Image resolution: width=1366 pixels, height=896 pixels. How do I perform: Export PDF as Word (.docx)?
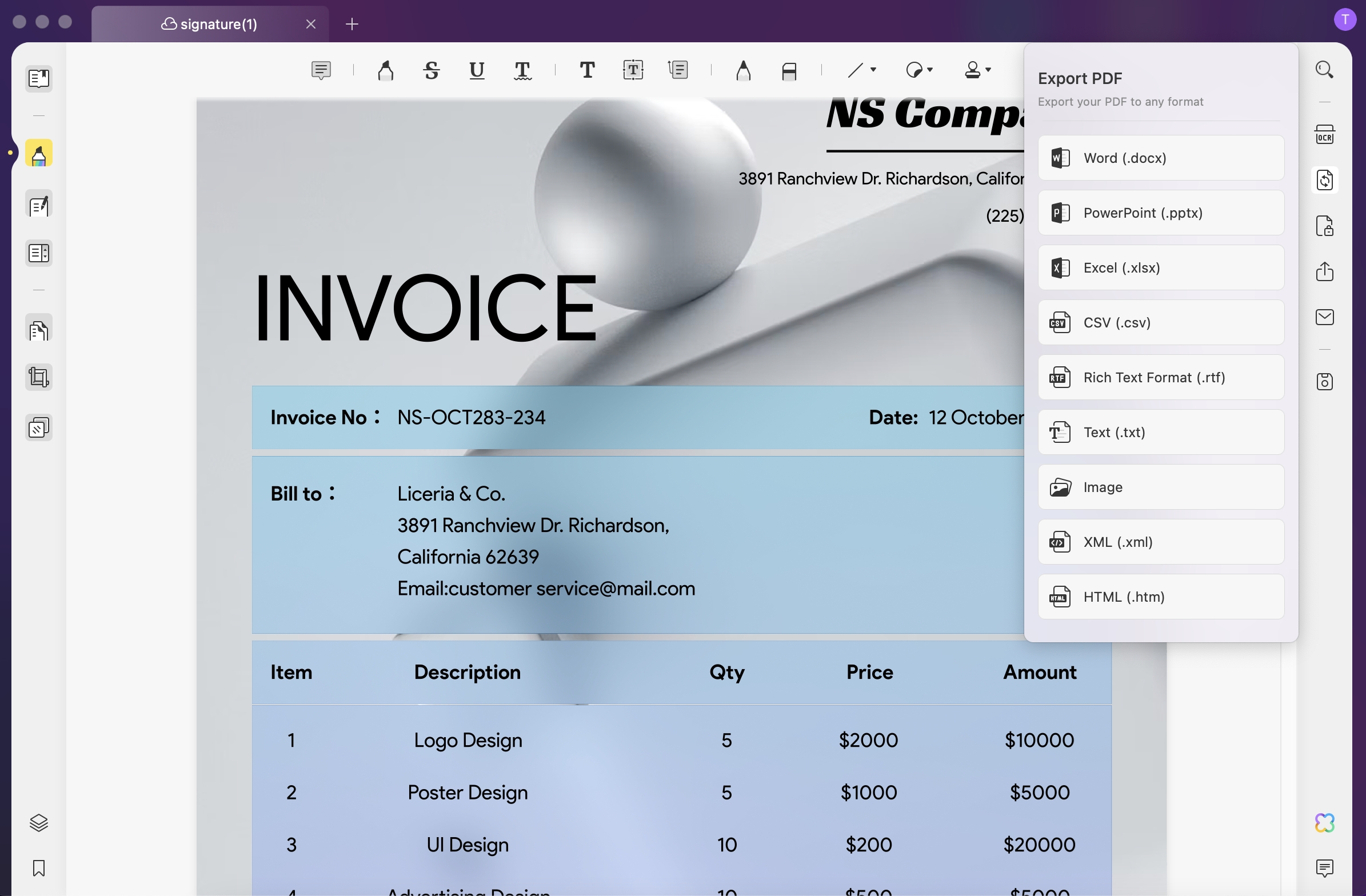(1160, 158)
